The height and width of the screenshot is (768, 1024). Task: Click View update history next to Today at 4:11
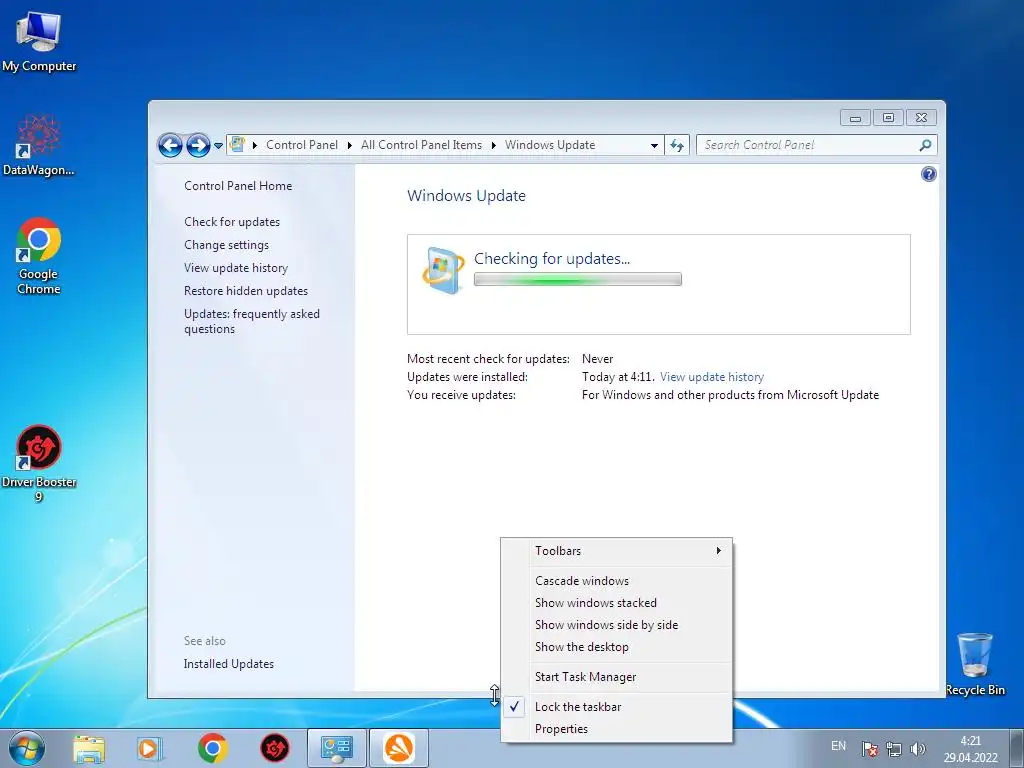711,377
